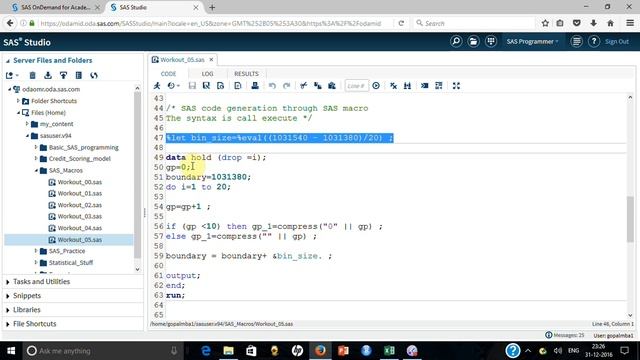Click the Save program disk icon
Viewport: 640px width, 360px height.
[192, 86]
